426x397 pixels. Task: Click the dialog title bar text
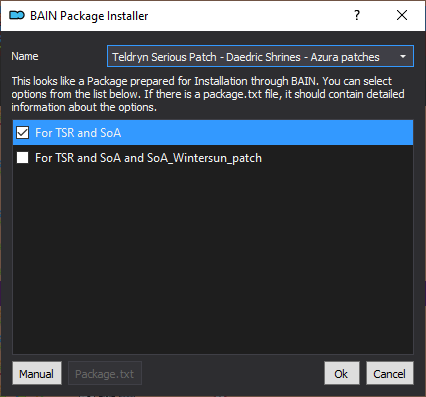coord(89,16)
